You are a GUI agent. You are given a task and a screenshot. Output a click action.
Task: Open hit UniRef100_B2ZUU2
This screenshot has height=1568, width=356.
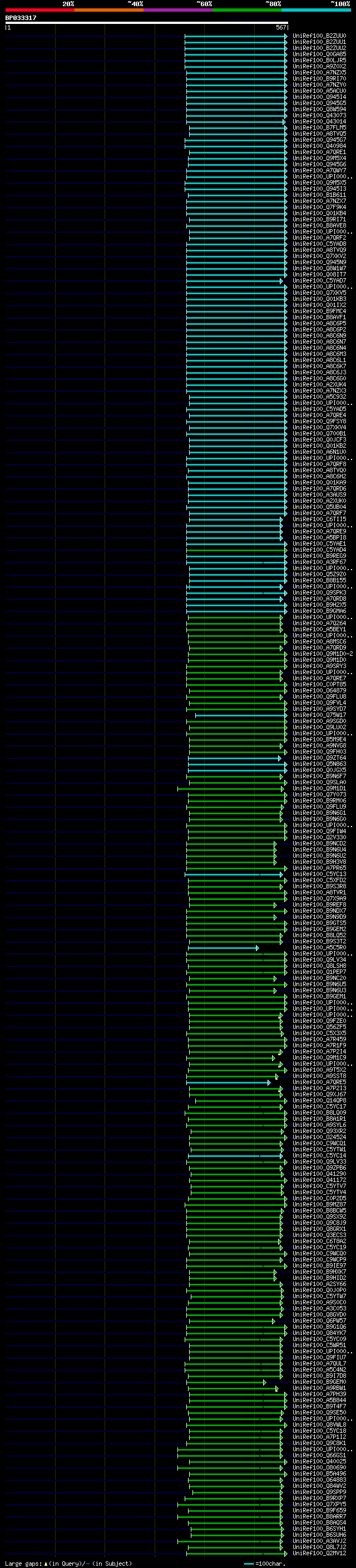pyautogui.click(x=319, y=48)
